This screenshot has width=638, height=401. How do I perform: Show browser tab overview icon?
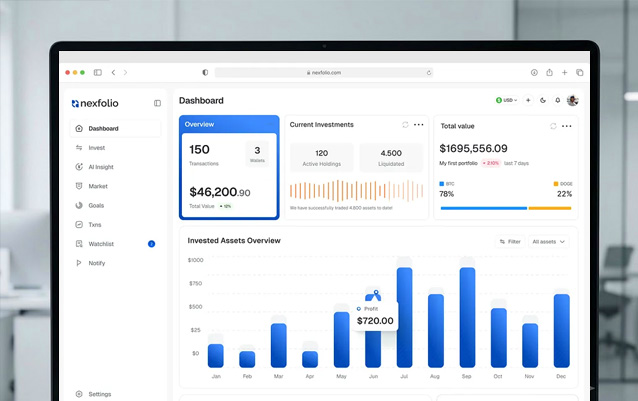[579, 72]
